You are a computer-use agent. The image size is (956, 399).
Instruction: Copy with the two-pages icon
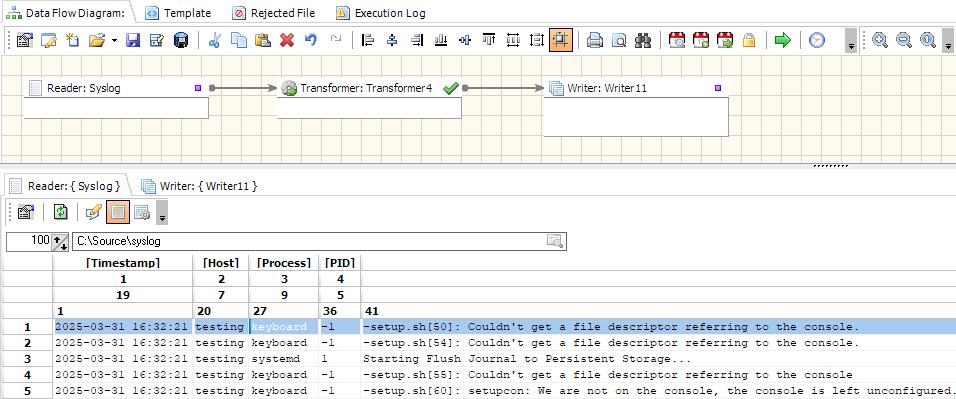(x=238, y=40)
